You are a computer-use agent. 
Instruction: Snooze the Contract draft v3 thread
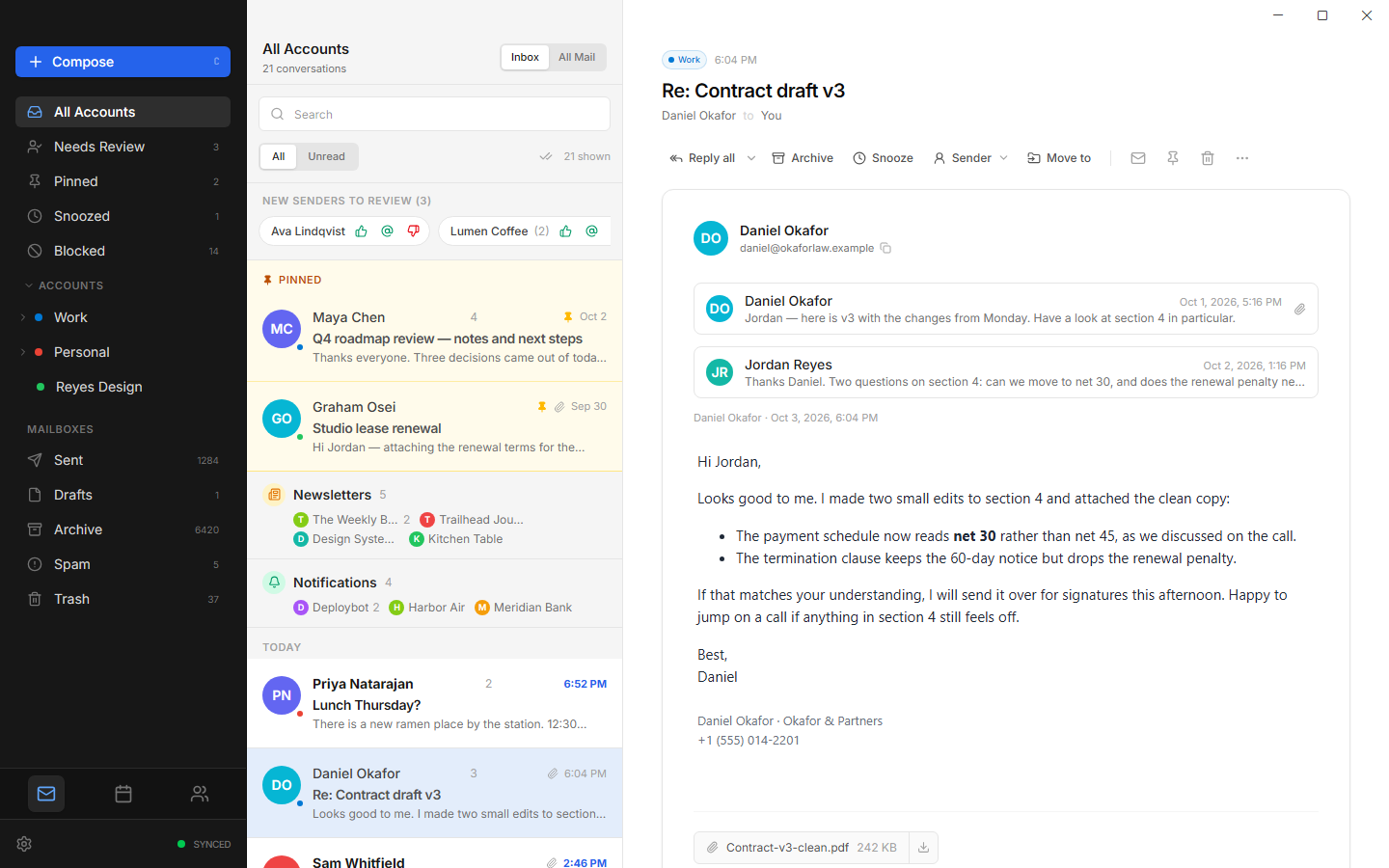point(883,158)
